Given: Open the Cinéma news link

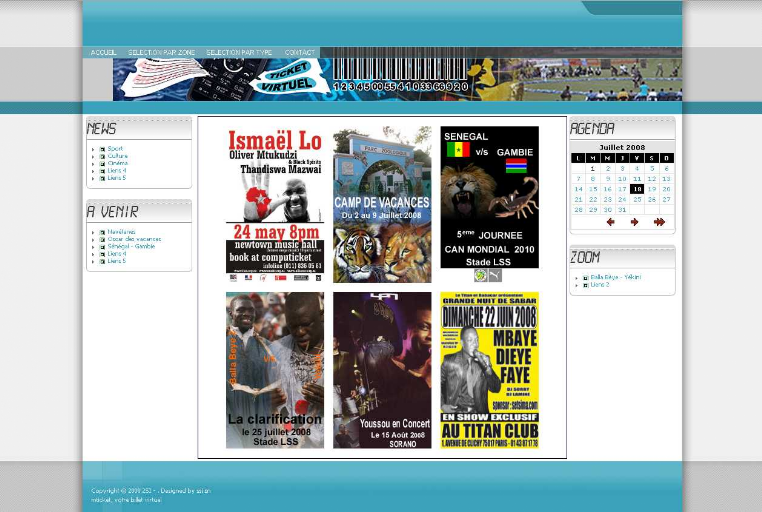Looking at the screenshot, I should (118, 163).
